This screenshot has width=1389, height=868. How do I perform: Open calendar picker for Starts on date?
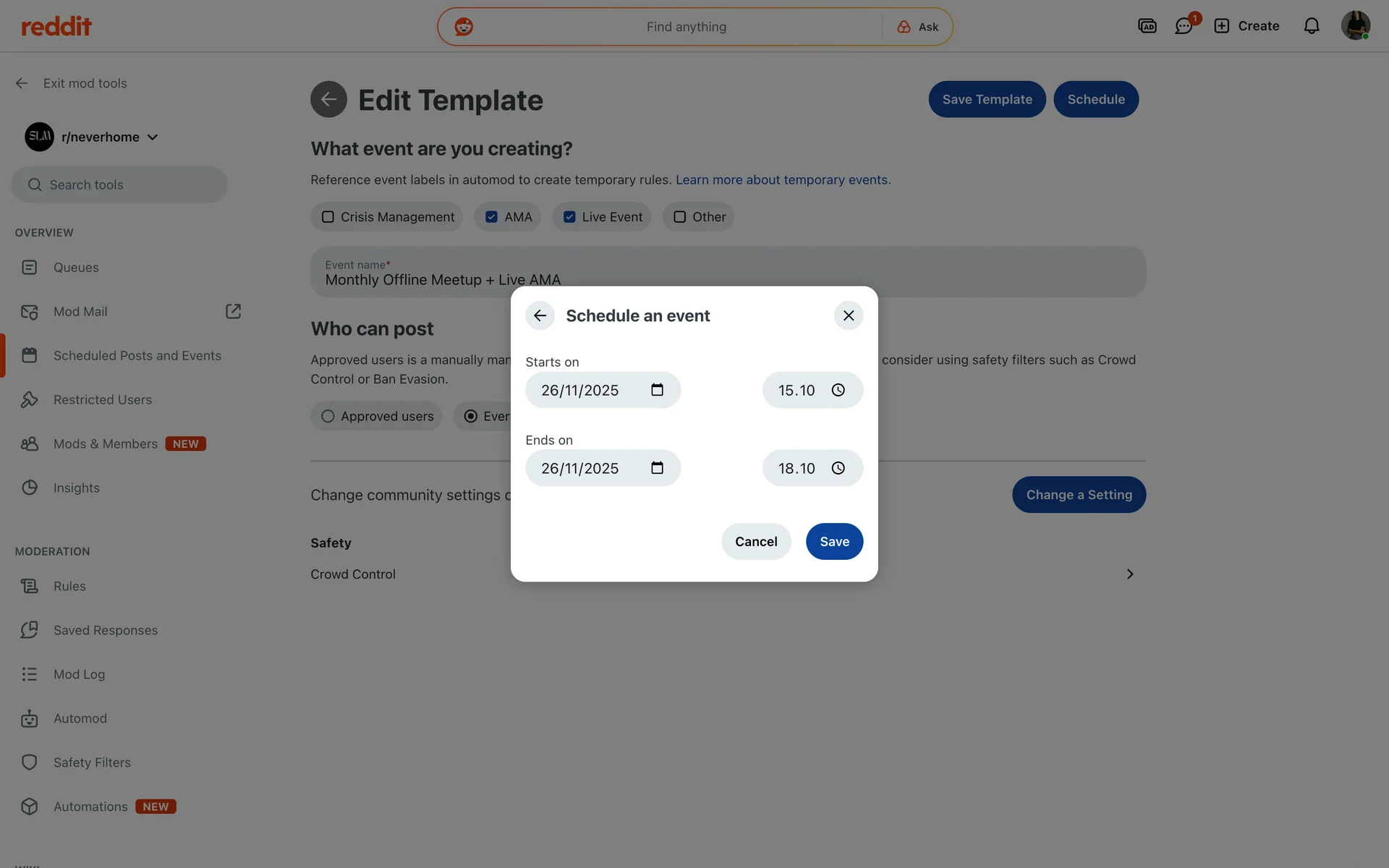(x=657, y=390)
